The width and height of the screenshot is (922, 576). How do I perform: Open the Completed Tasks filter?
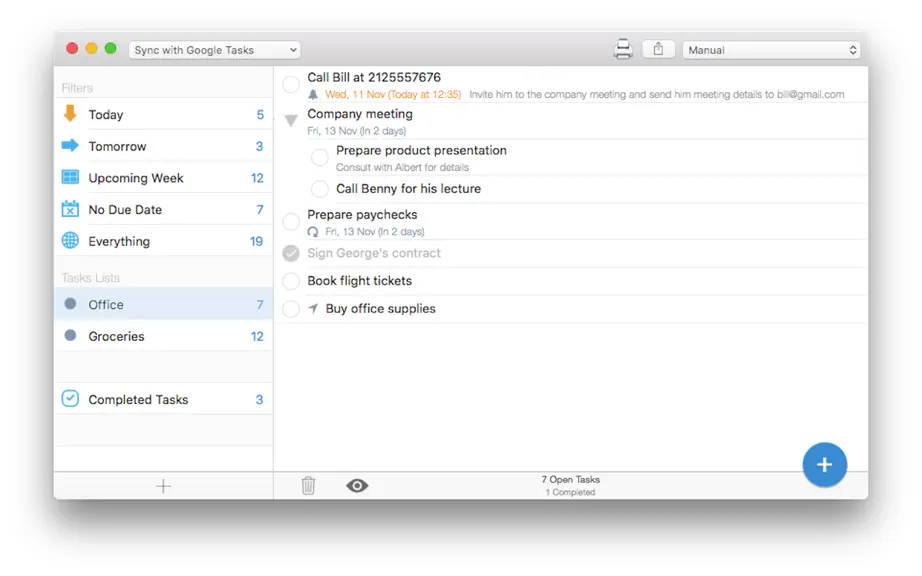pyautogui.click(x=163, y=399)
